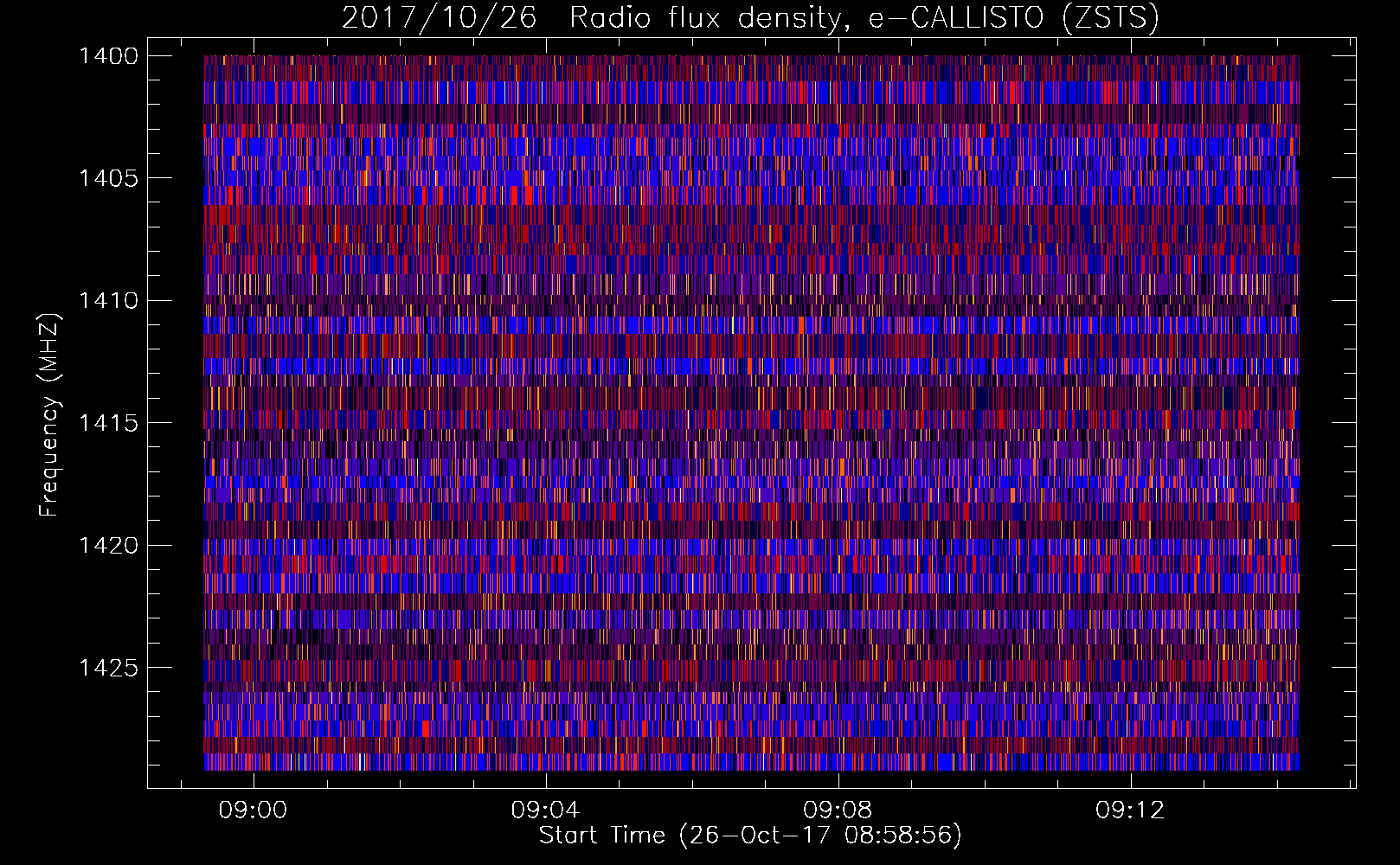Click the 09:04 time axis label

coord(545,811)
